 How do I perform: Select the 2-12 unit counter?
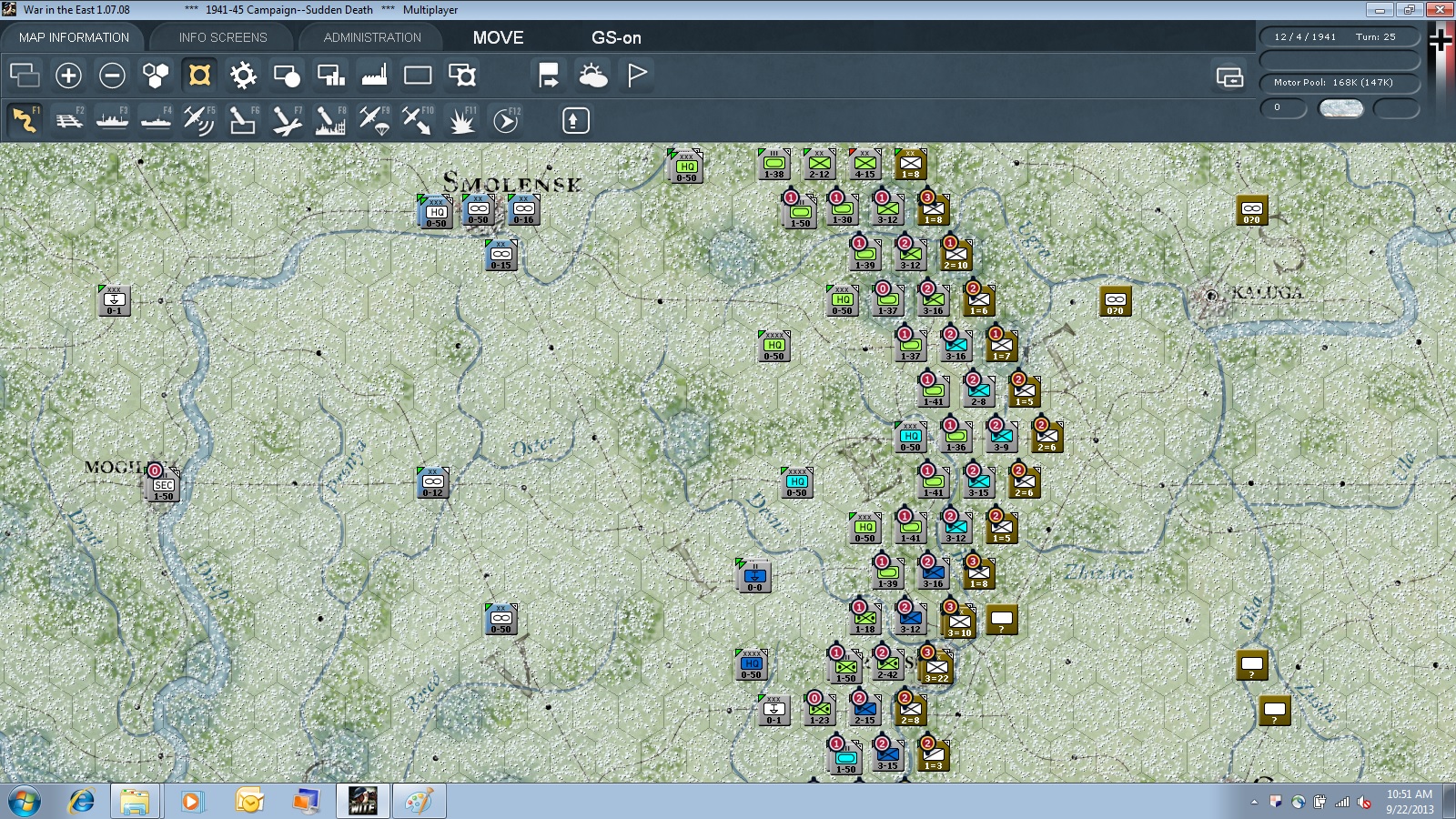[819, 165]
